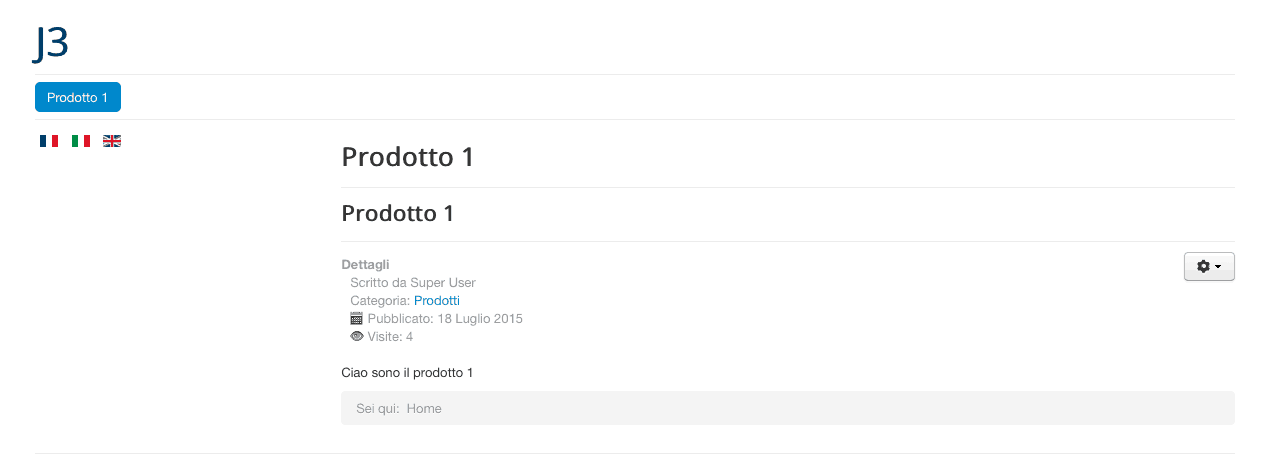The width and height of the screenshot is (1263, 459).
Task: Click the J3 site logo
Action: coord(52,44)
